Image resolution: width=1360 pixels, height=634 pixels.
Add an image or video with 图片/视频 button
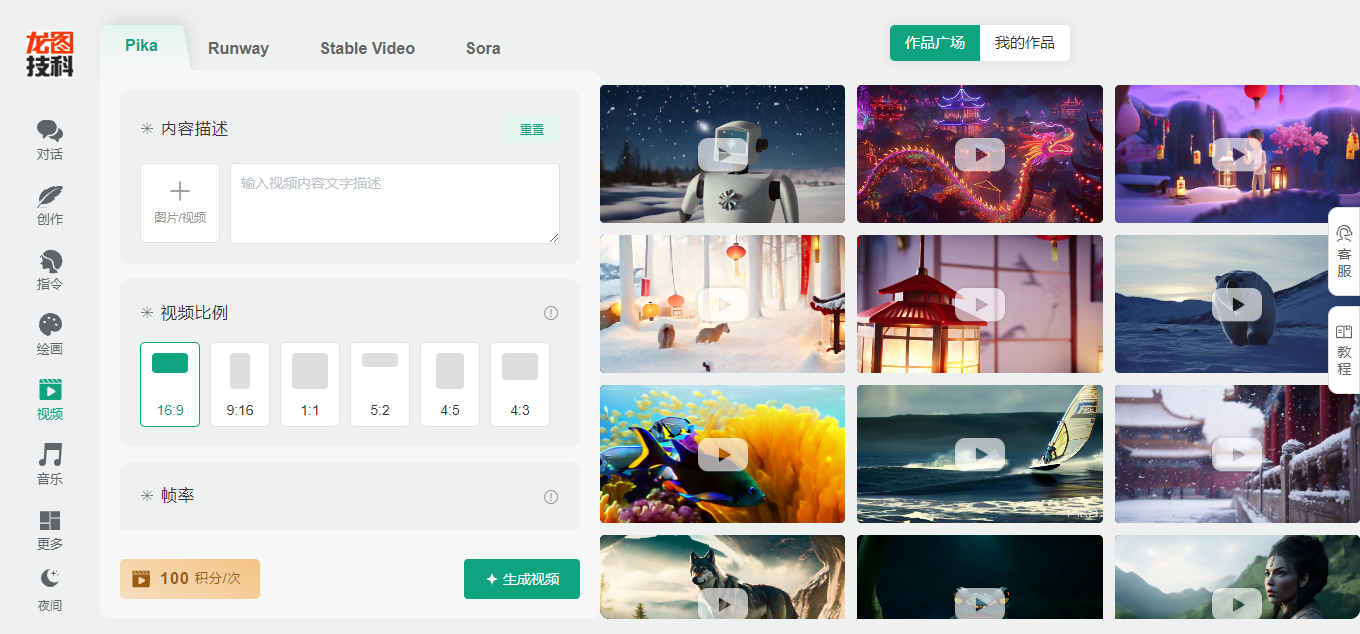coord(180,203)
